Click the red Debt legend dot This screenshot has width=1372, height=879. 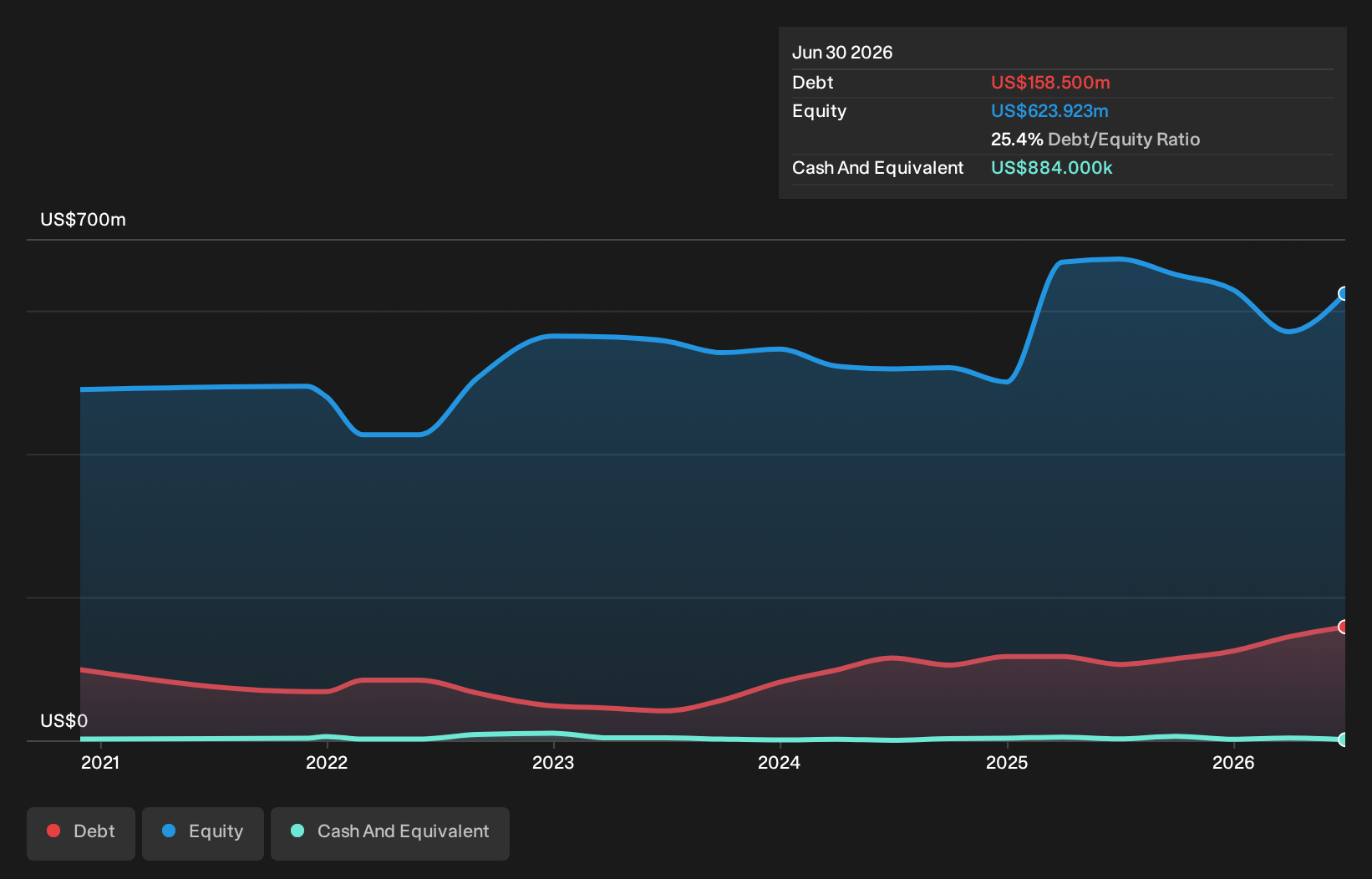coord(53,831)
